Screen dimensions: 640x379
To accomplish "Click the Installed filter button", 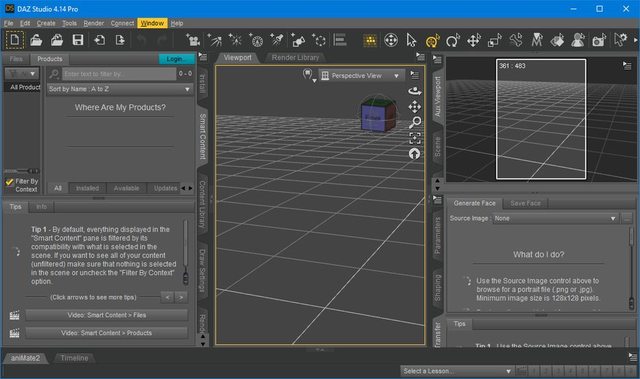I will click(87, 188).
